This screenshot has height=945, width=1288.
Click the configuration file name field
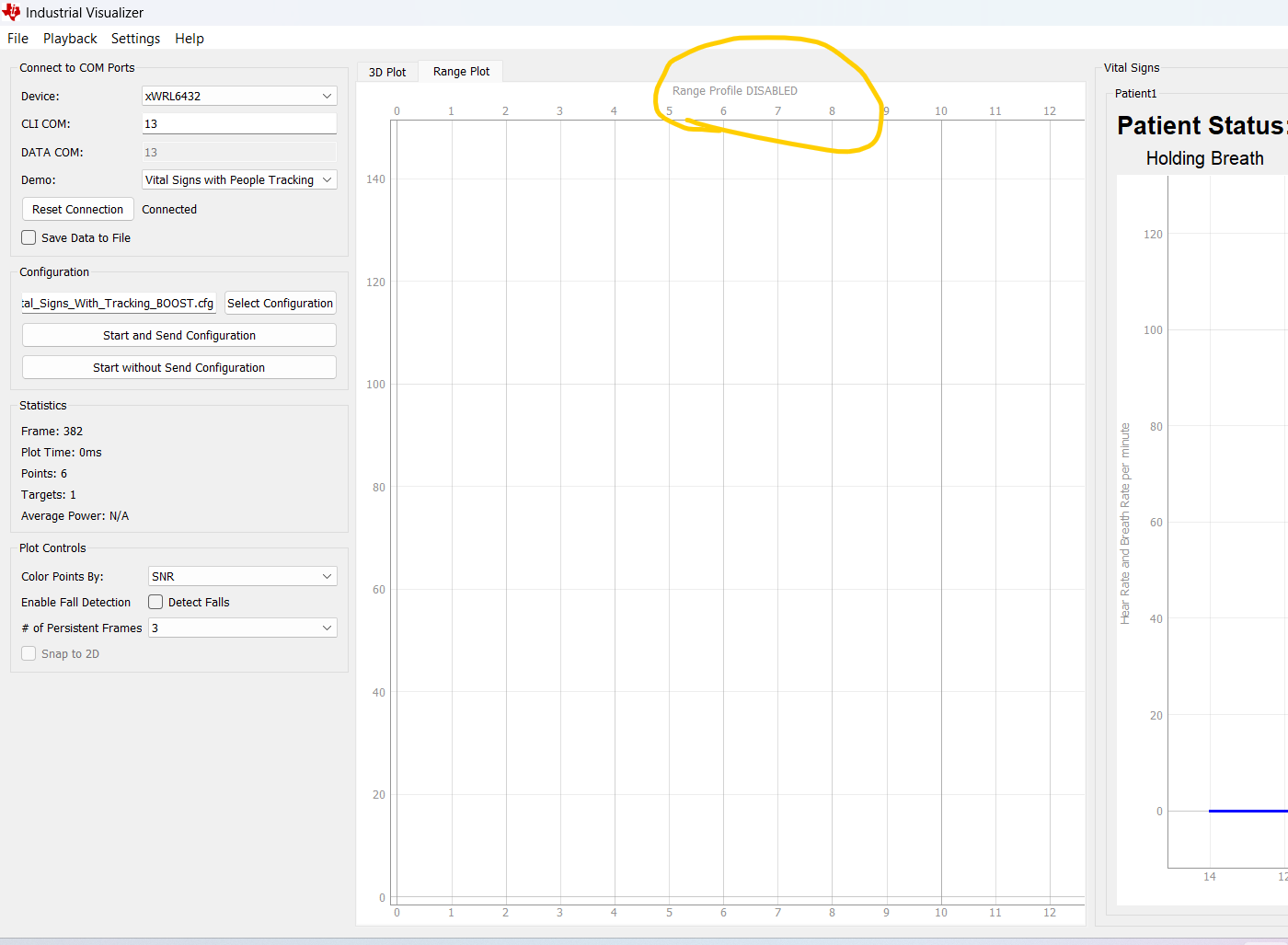tap(119, 303)
